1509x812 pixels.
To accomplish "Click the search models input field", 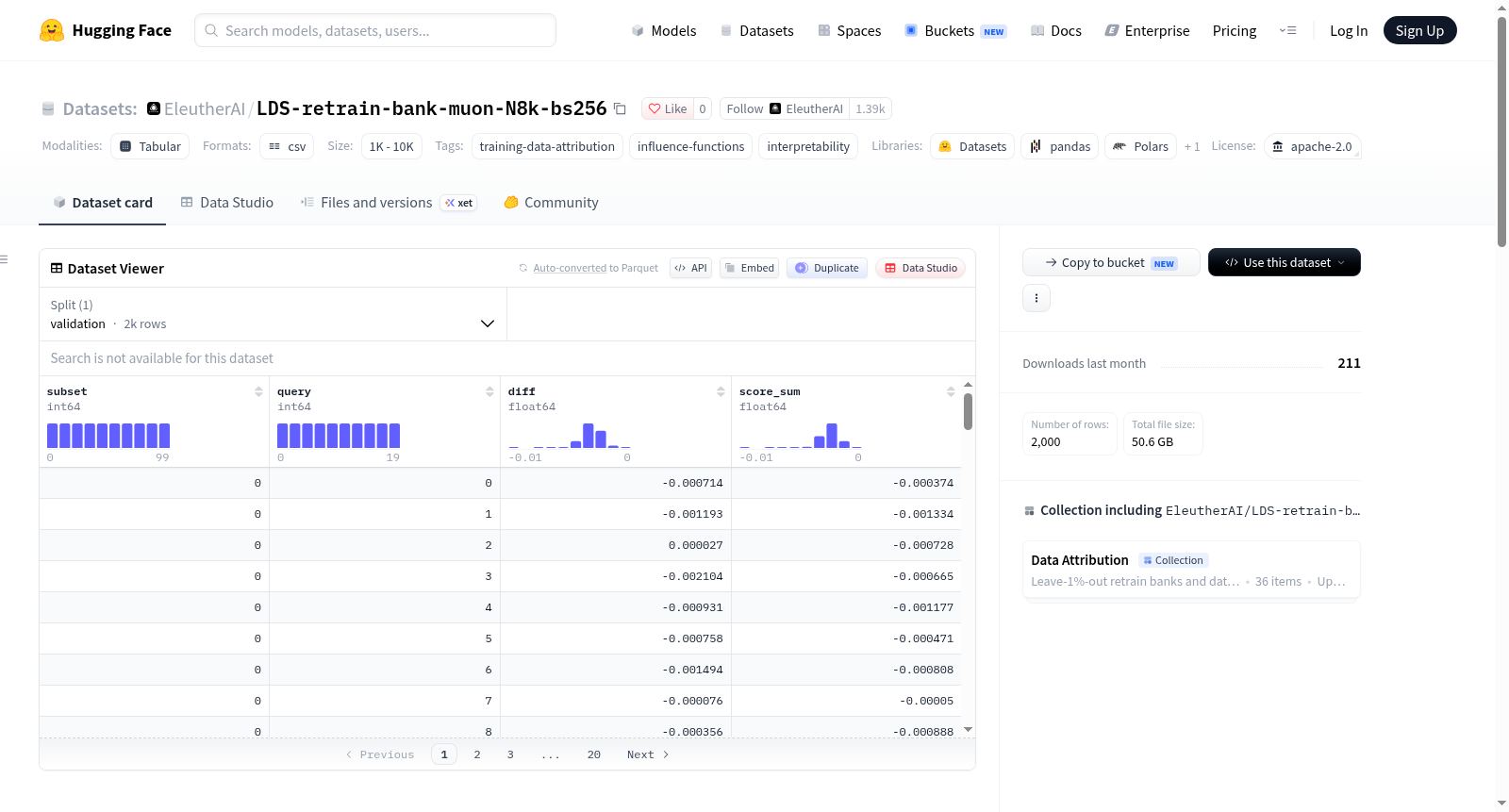I will click(375, 30).
